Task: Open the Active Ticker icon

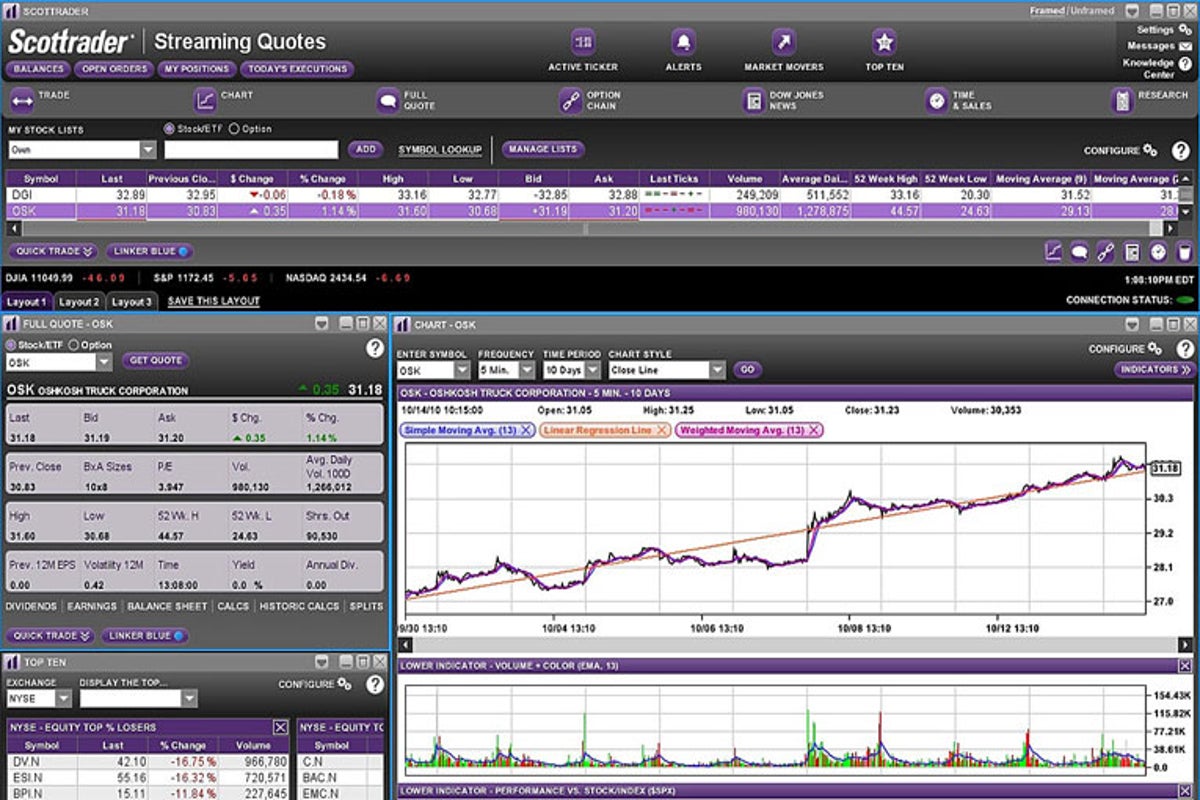Action: coord(583,42)
